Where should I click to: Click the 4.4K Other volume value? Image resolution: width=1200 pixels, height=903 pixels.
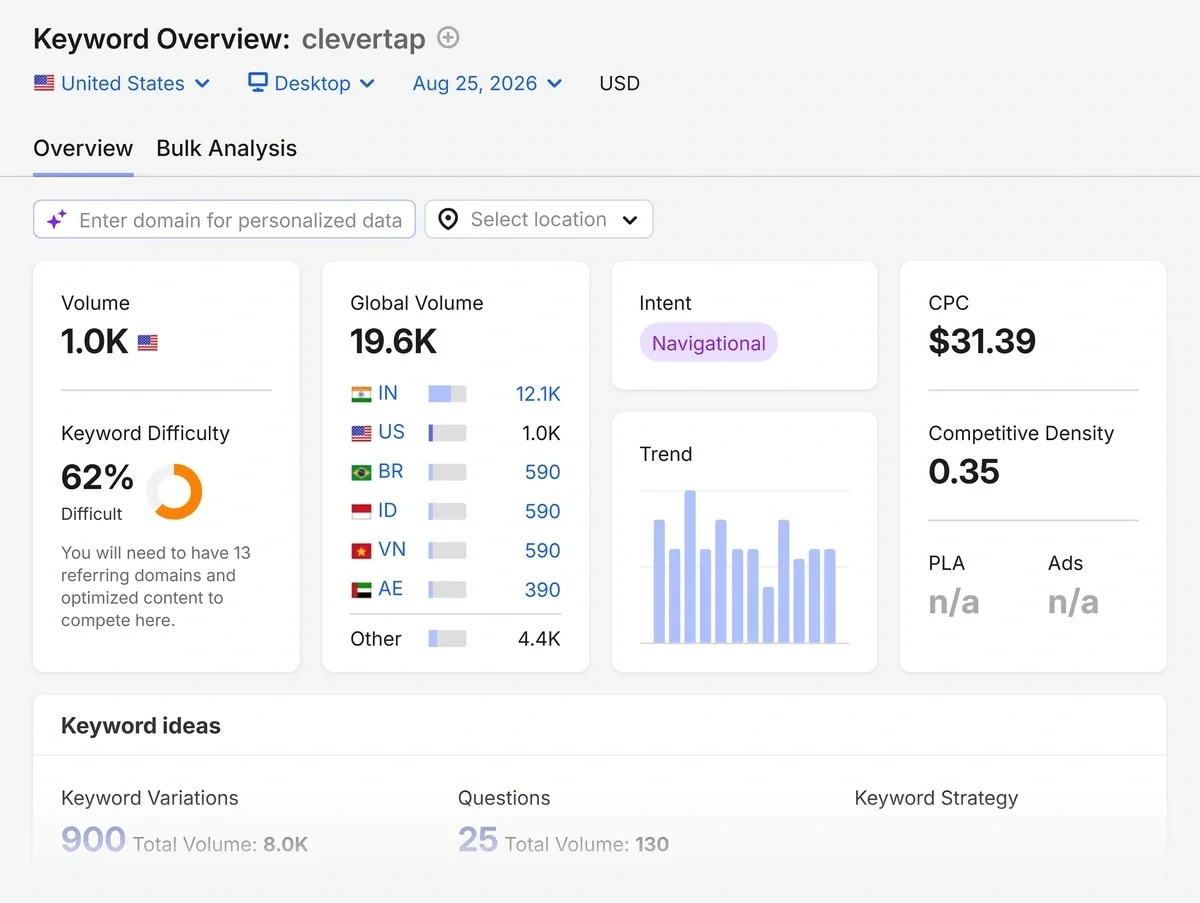539,639
